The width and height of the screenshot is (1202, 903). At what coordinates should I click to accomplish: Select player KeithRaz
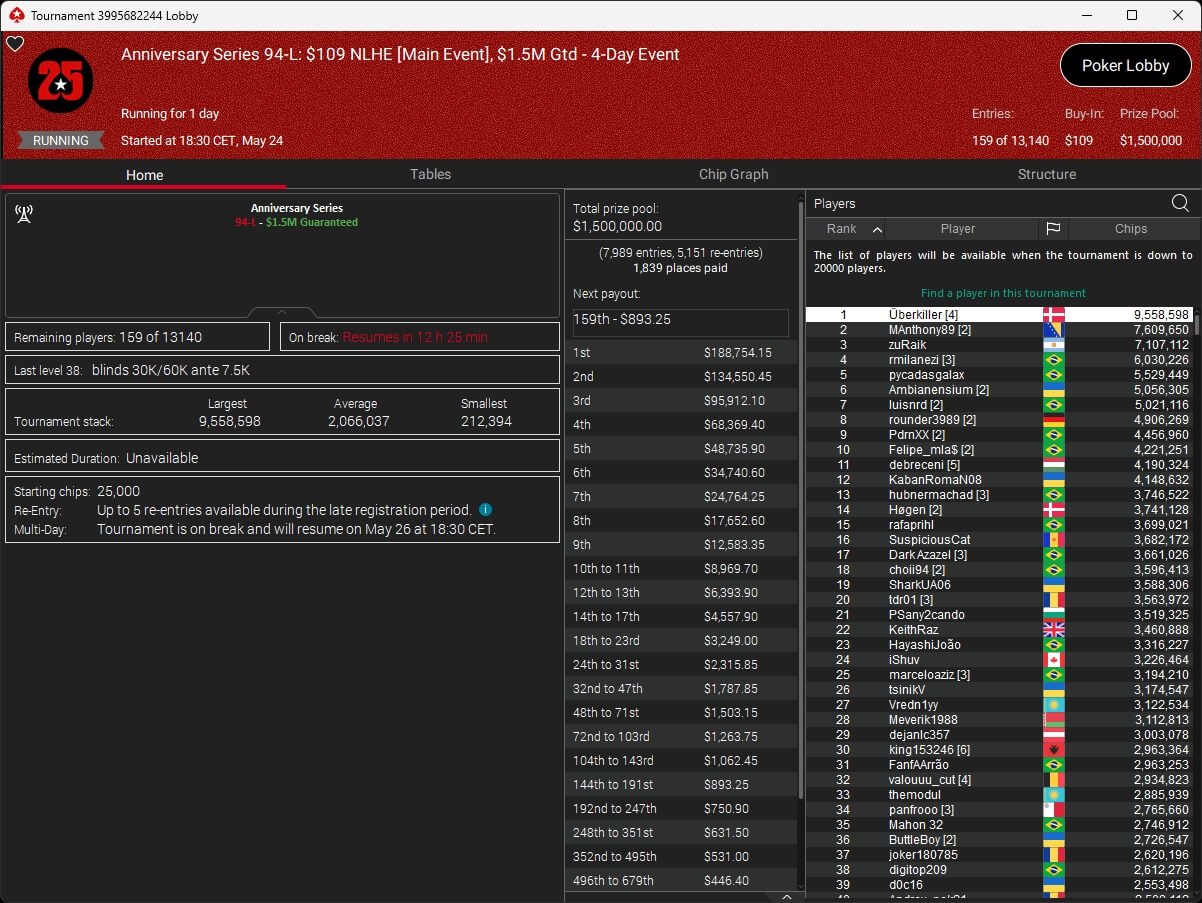999,630
